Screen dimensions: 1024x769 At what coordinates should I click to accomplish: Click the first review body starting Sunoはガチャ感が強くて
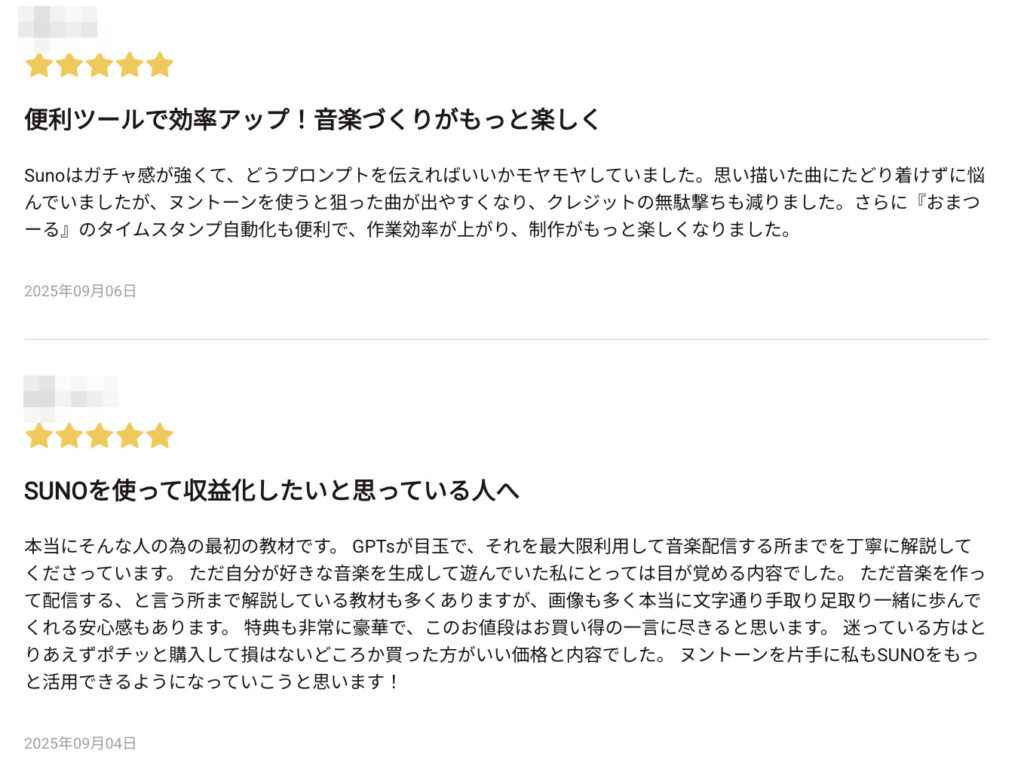pyautogui.click(x=505, y=202)
